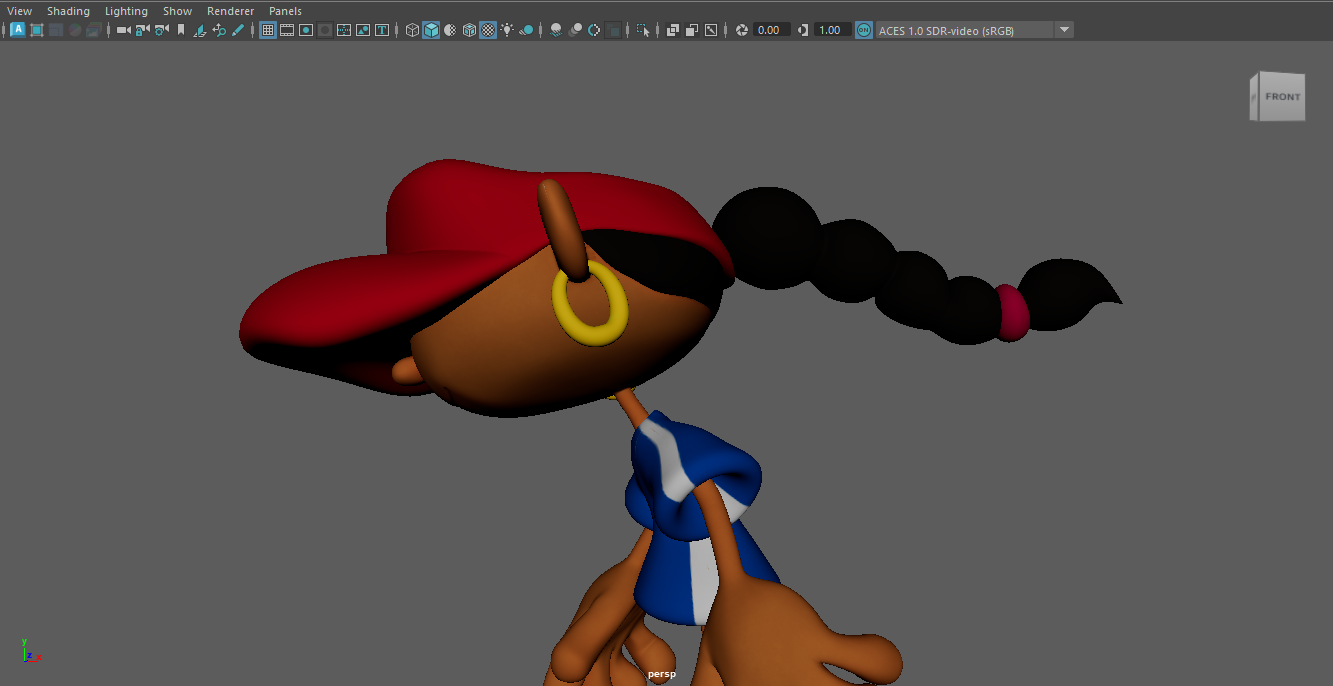Toggle the Motion Blur icon
The width and height of the screenshot is (1333, 686).
click(575, 30)
